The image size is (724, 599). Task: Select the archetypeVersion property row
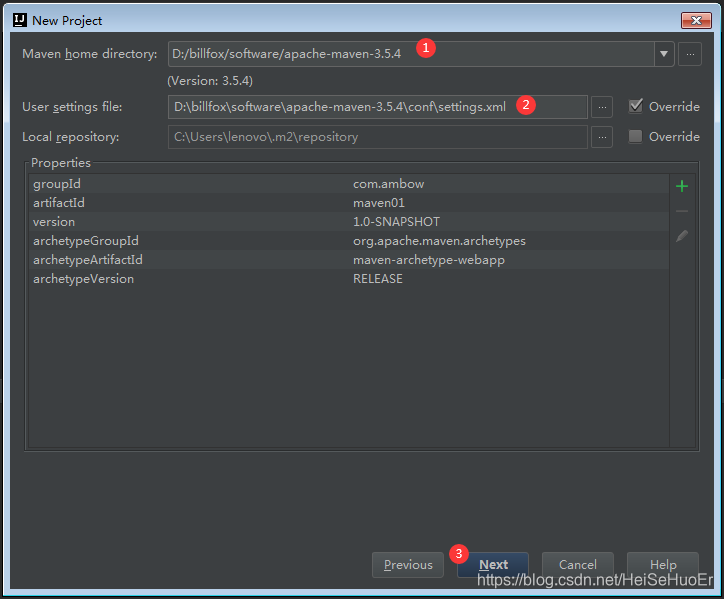pyautogui.click(x=349, y=278)
